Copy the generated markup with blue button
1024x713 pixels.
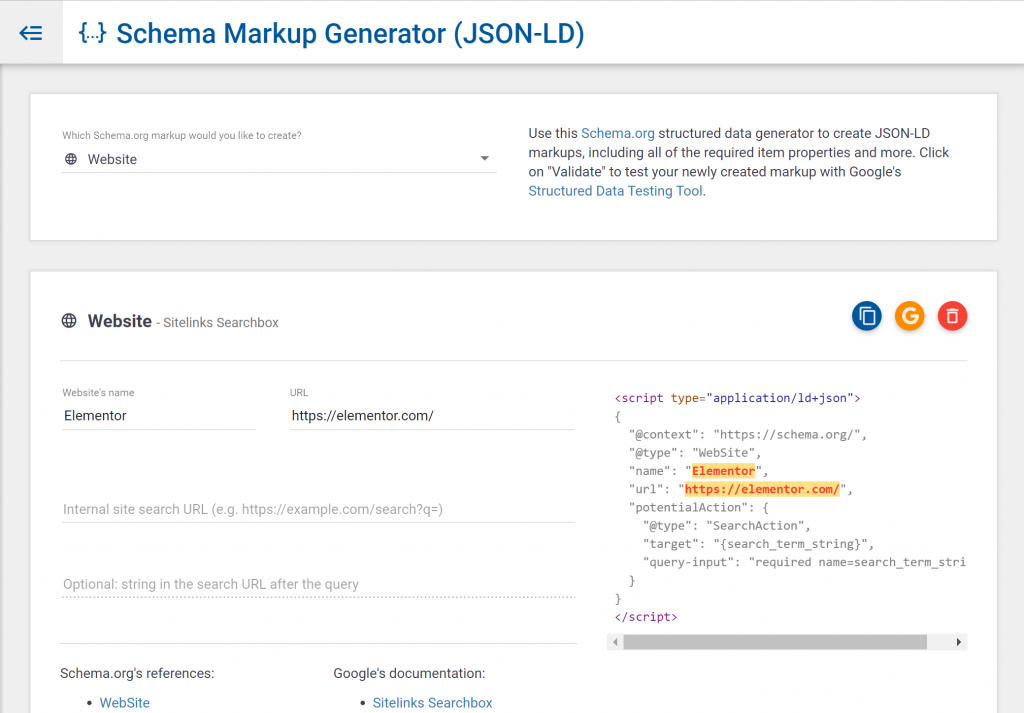pos(867,317)
